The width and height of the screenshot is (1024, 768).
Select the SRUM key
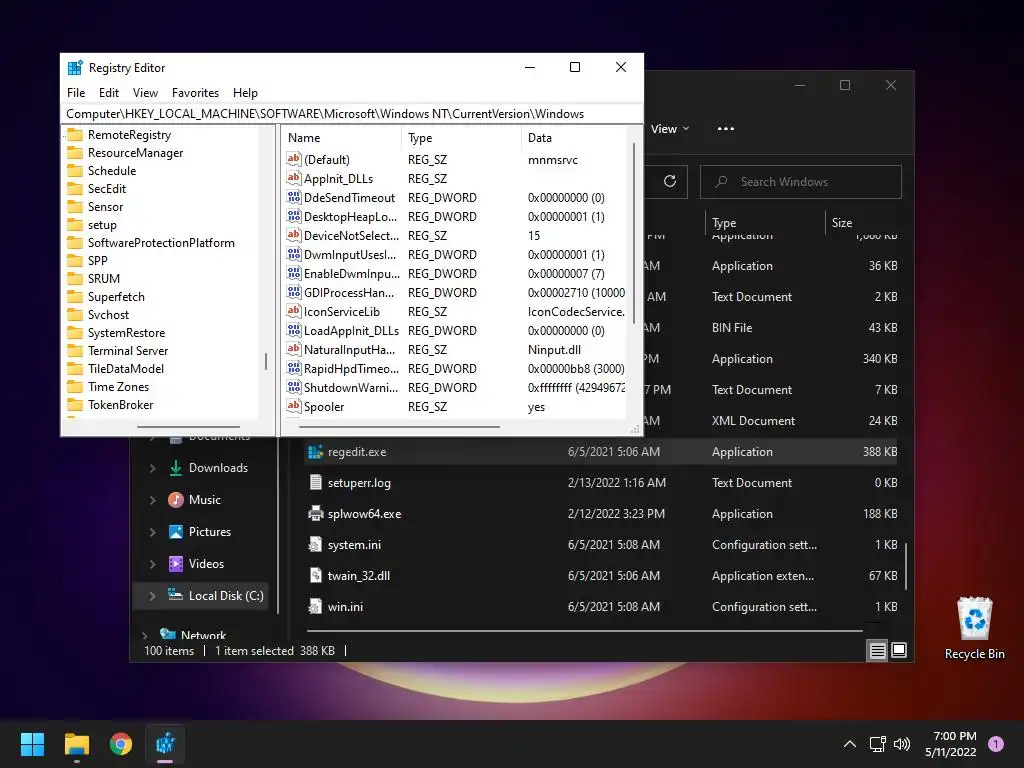coord(103,278)
